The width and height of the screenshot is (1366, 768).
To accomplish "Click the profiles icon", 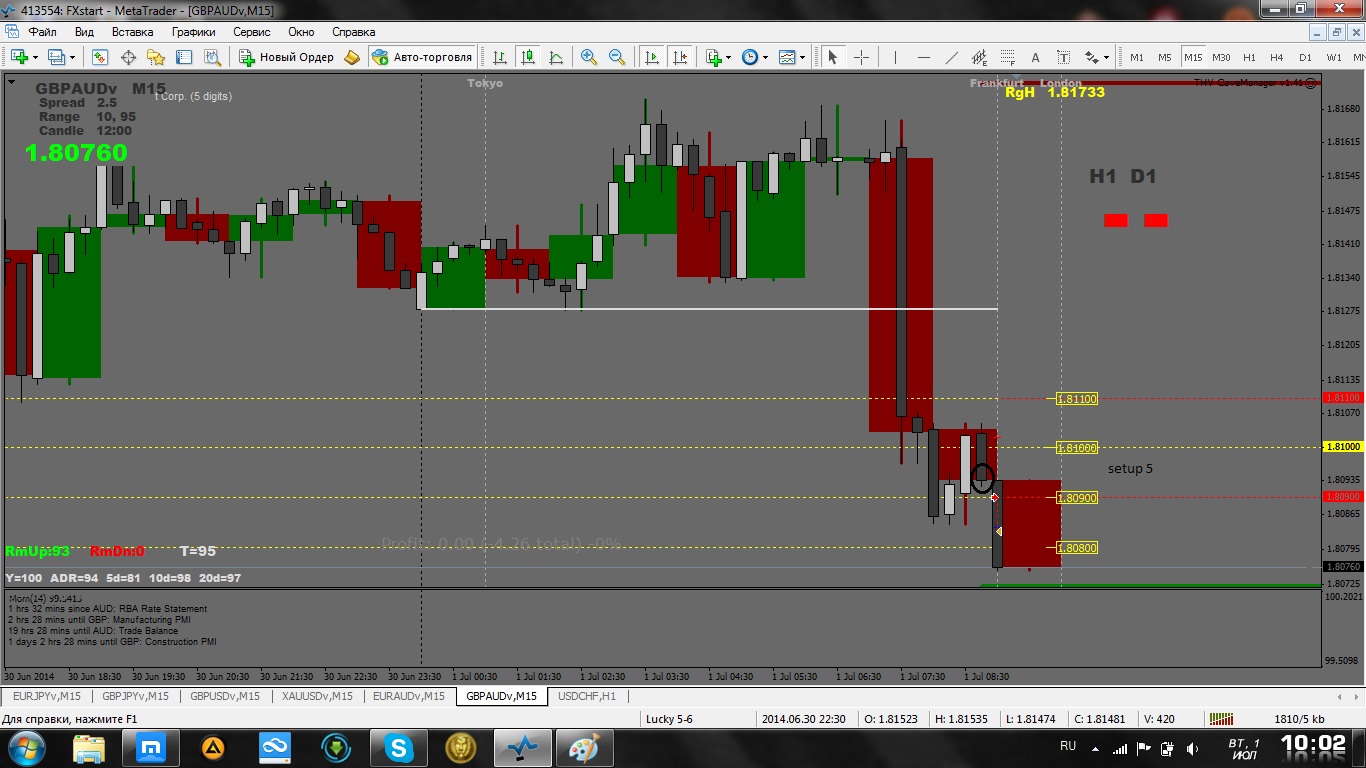I will click(x=56, y=57).
